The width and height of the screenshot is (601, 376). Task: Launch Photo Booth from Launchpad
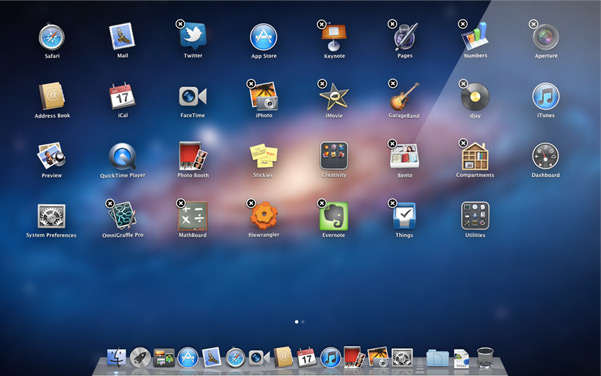coord(193,156)
